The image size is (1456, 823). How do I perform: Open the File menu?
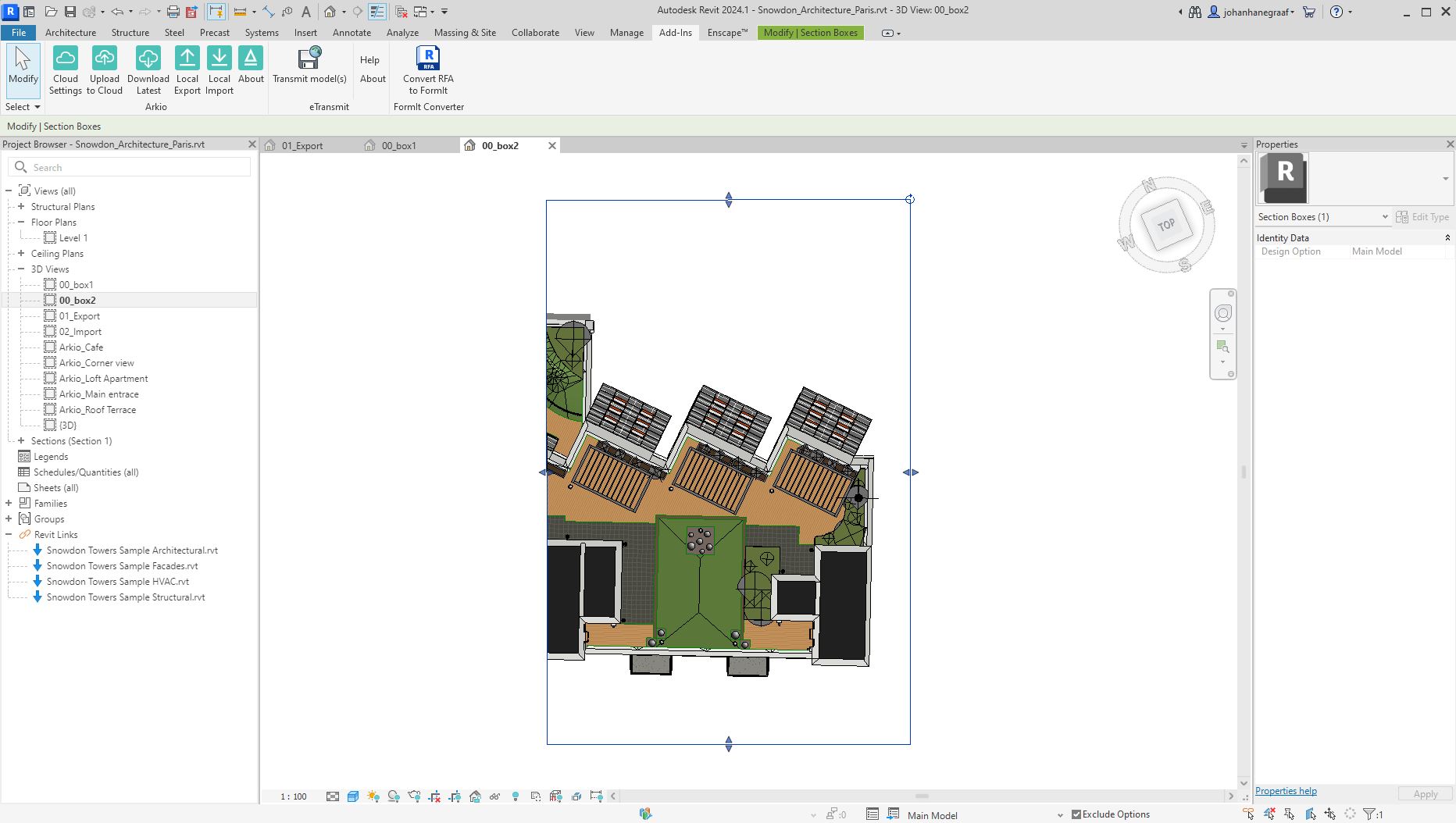coord(19,33)
